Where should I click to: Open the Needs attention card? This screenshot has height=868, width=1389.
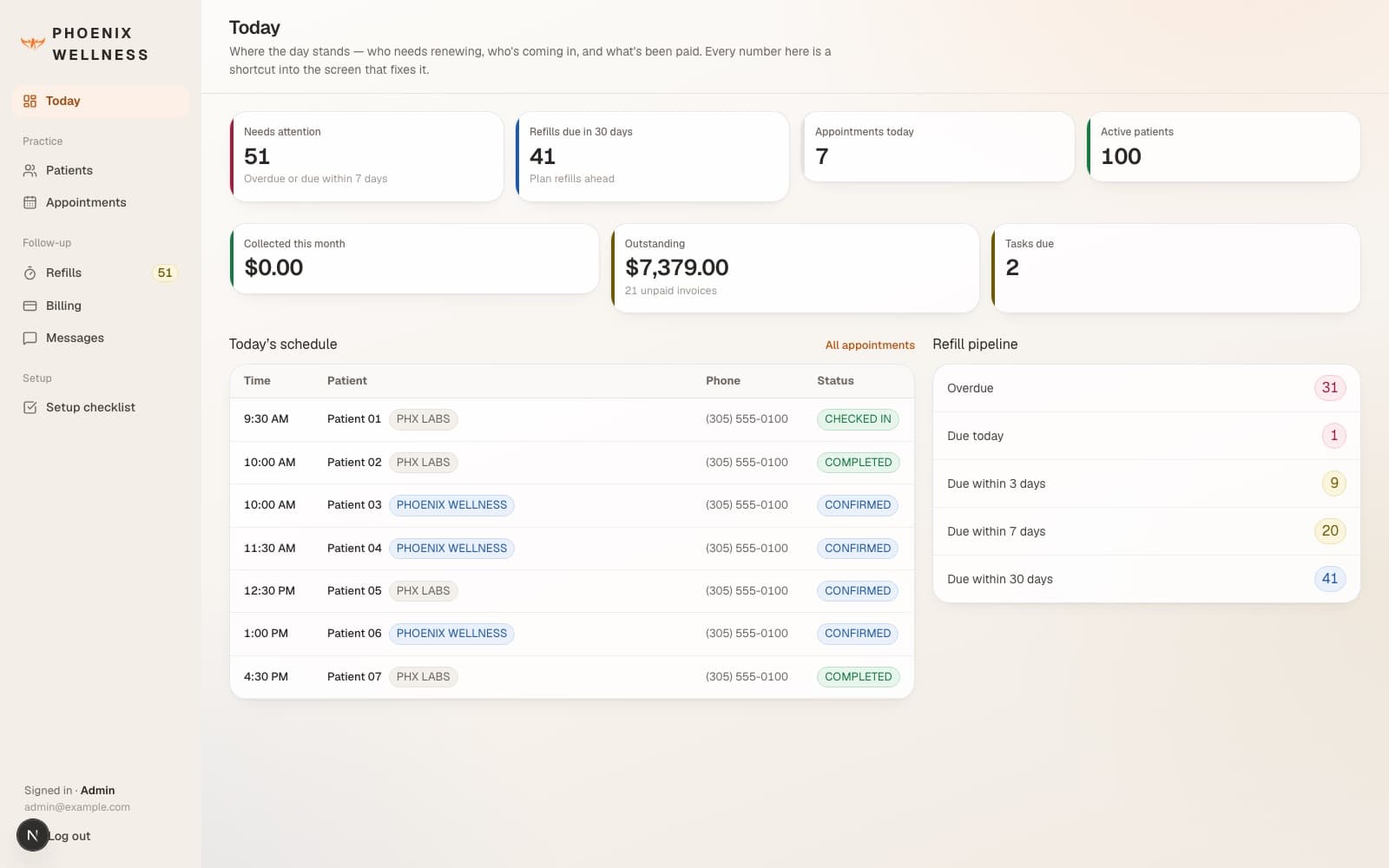coord(366,156)
